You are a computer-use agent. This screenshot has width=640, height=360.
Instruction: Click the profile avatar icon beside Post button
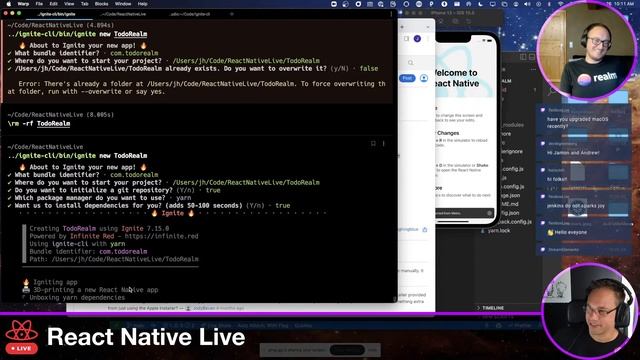coord(424,78)
